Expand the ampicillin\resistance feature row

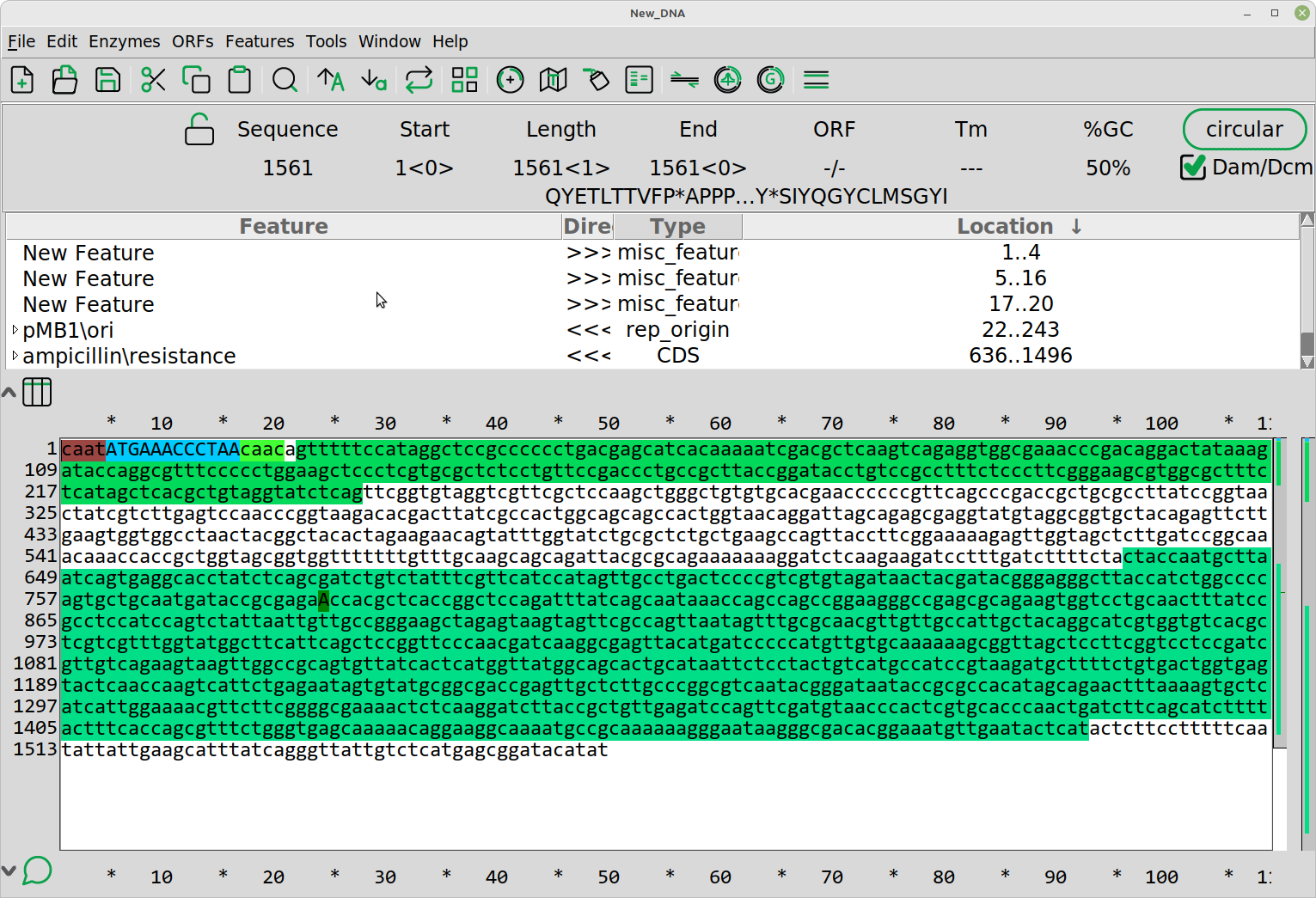15,356
